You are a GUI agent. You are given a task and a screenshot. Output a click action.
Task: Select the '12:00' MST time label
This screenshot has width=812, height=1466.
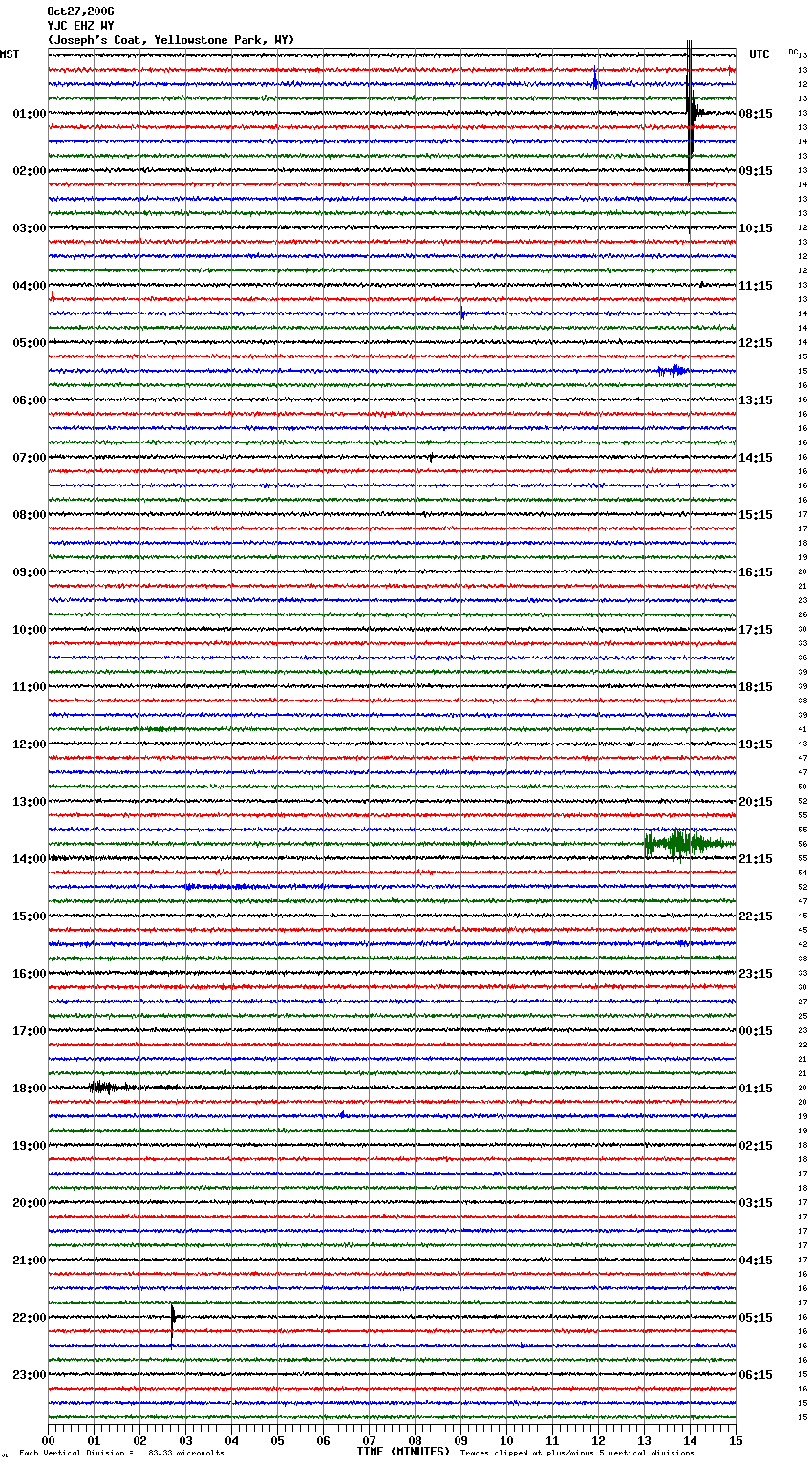point(30,744)
